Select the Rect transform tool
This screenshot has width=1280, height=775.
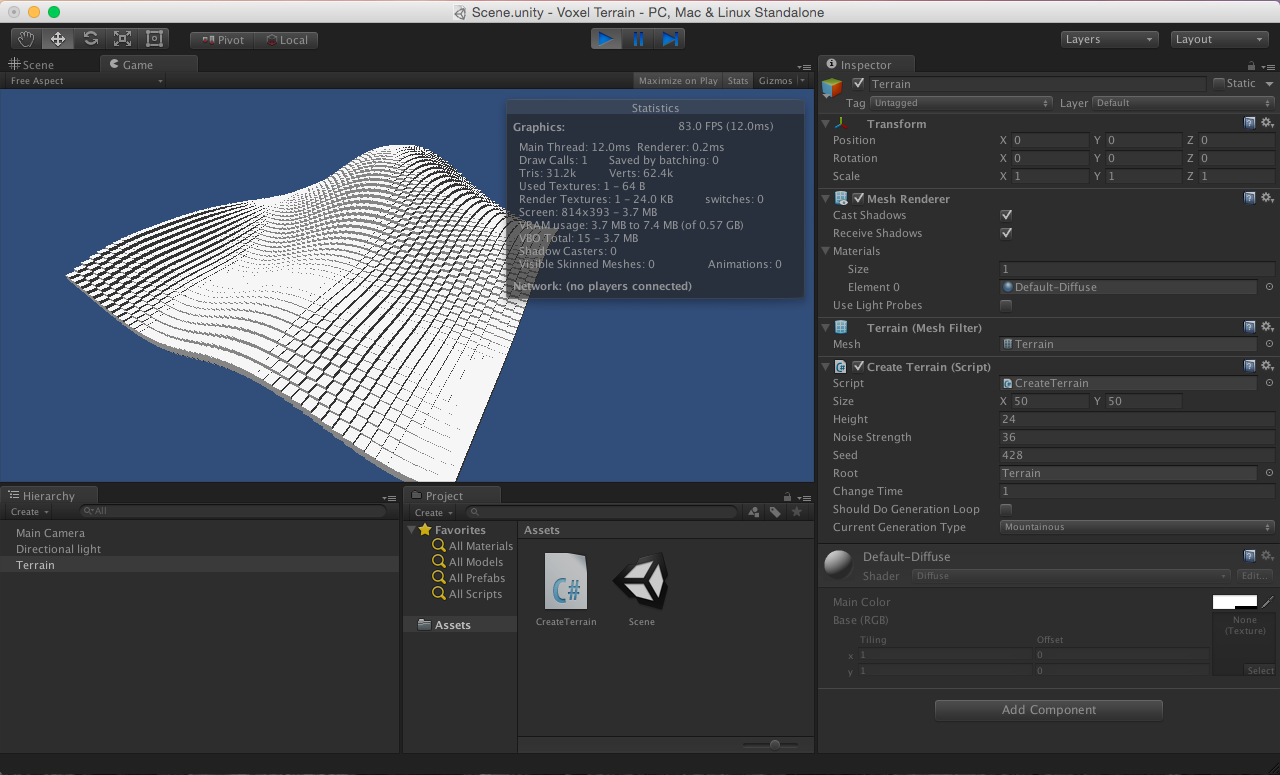(154, 38)
